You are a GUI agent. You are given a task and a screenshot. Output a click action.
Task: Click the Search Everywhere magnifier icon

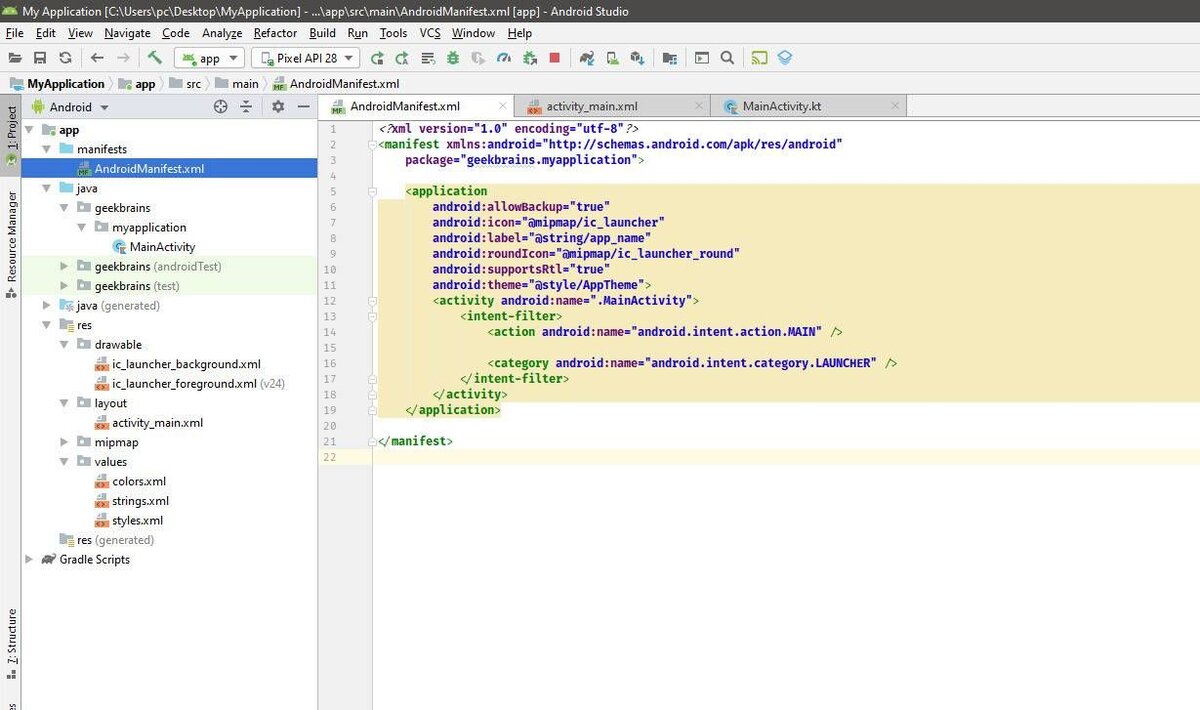(x=727, y=58)
